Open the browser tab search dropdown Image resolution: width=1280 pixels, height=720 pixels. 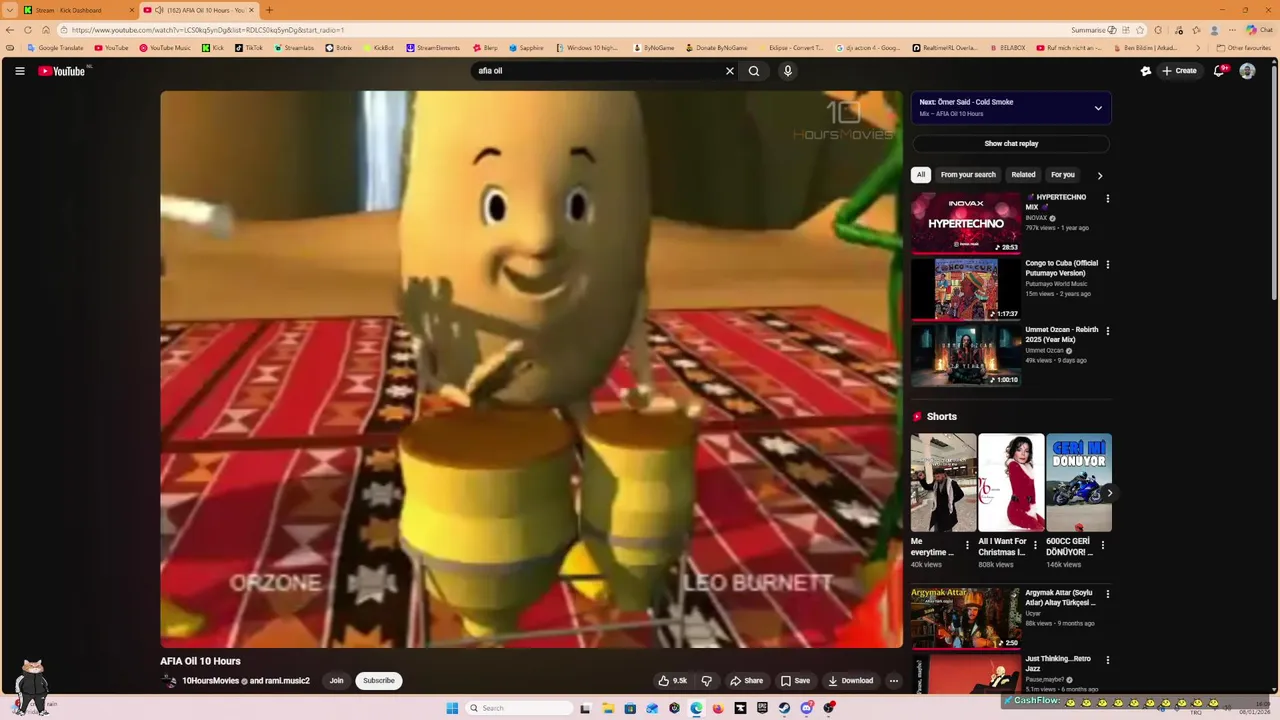click(x=9, y=10)
